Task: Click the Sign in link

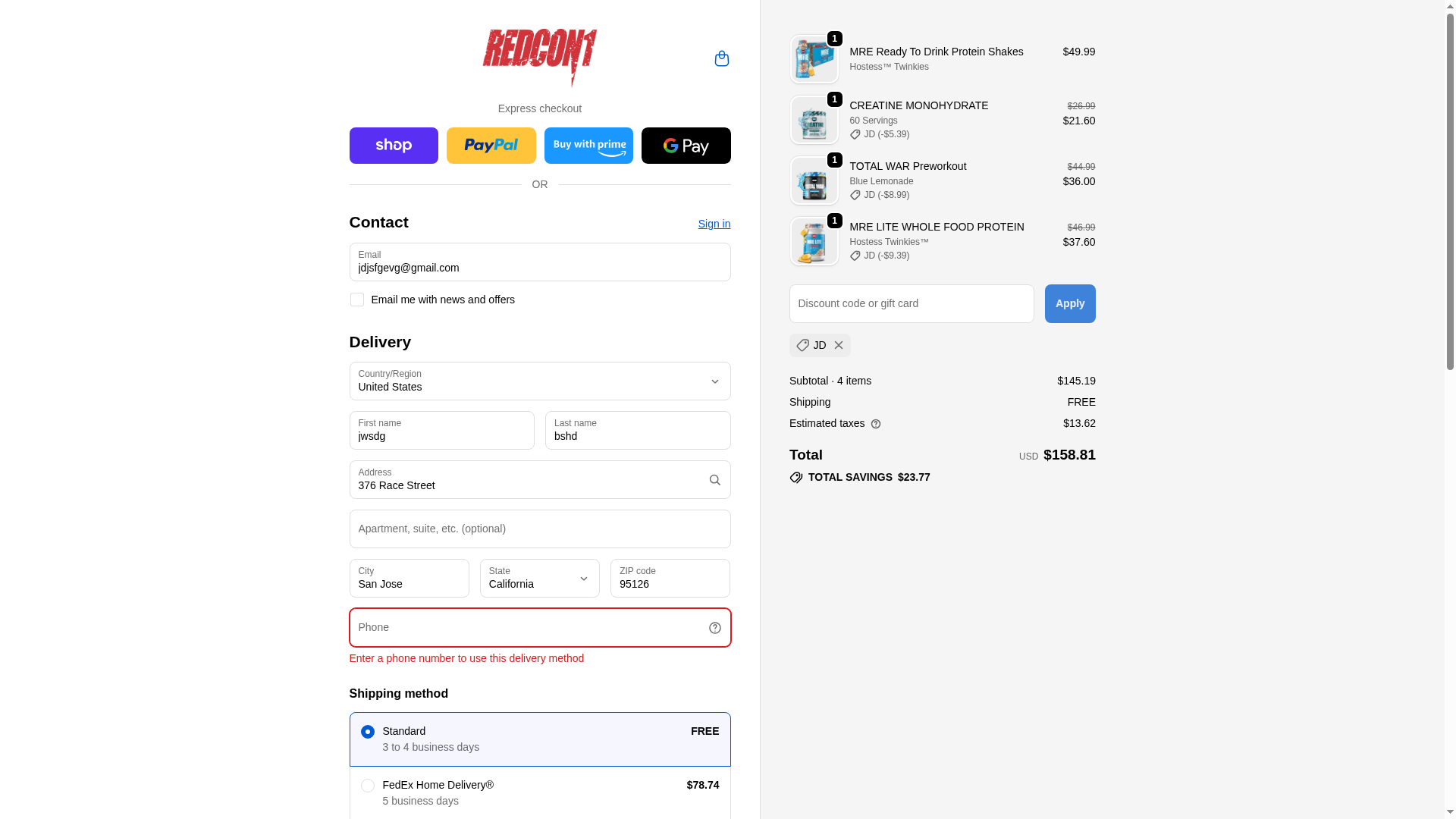Action: tap(714, 224)
